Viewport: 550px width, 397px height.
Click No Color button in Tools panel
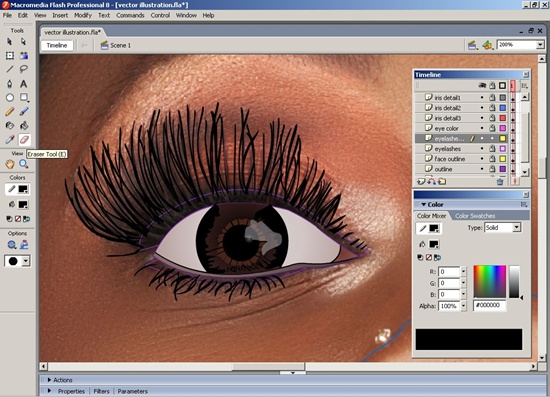point(18,219)
